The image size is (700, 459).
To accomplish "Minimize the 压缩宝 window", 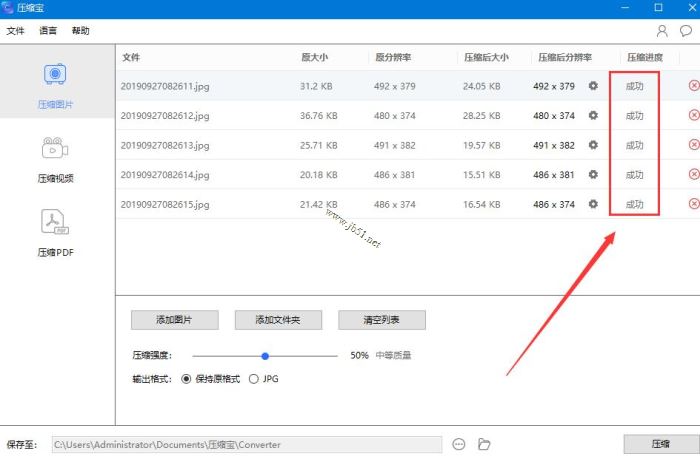I will 625,8.
